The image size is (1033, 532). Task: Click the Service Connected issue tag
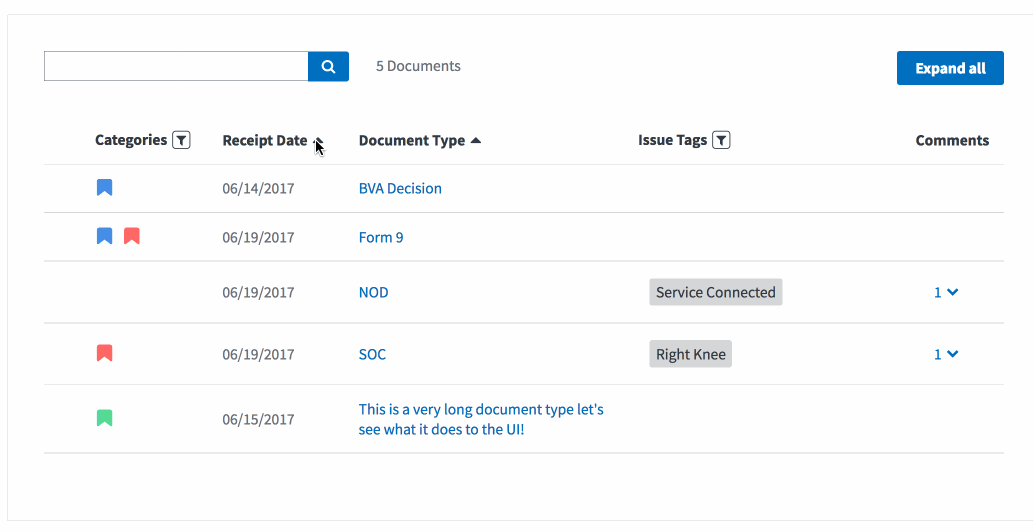coord(715,292)
